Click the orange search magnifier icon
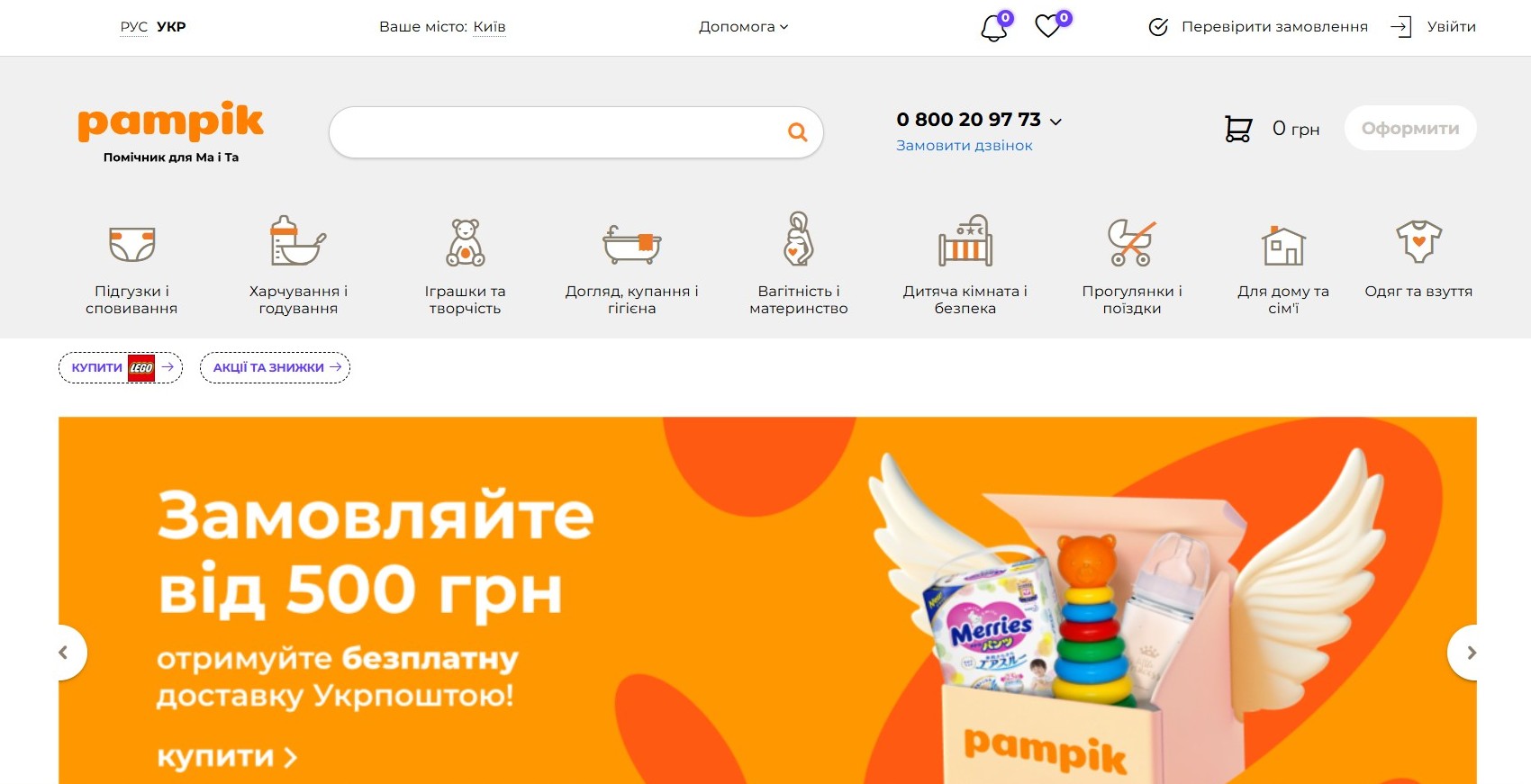Screen dimensions: 1531x784 tap(797, 132)
